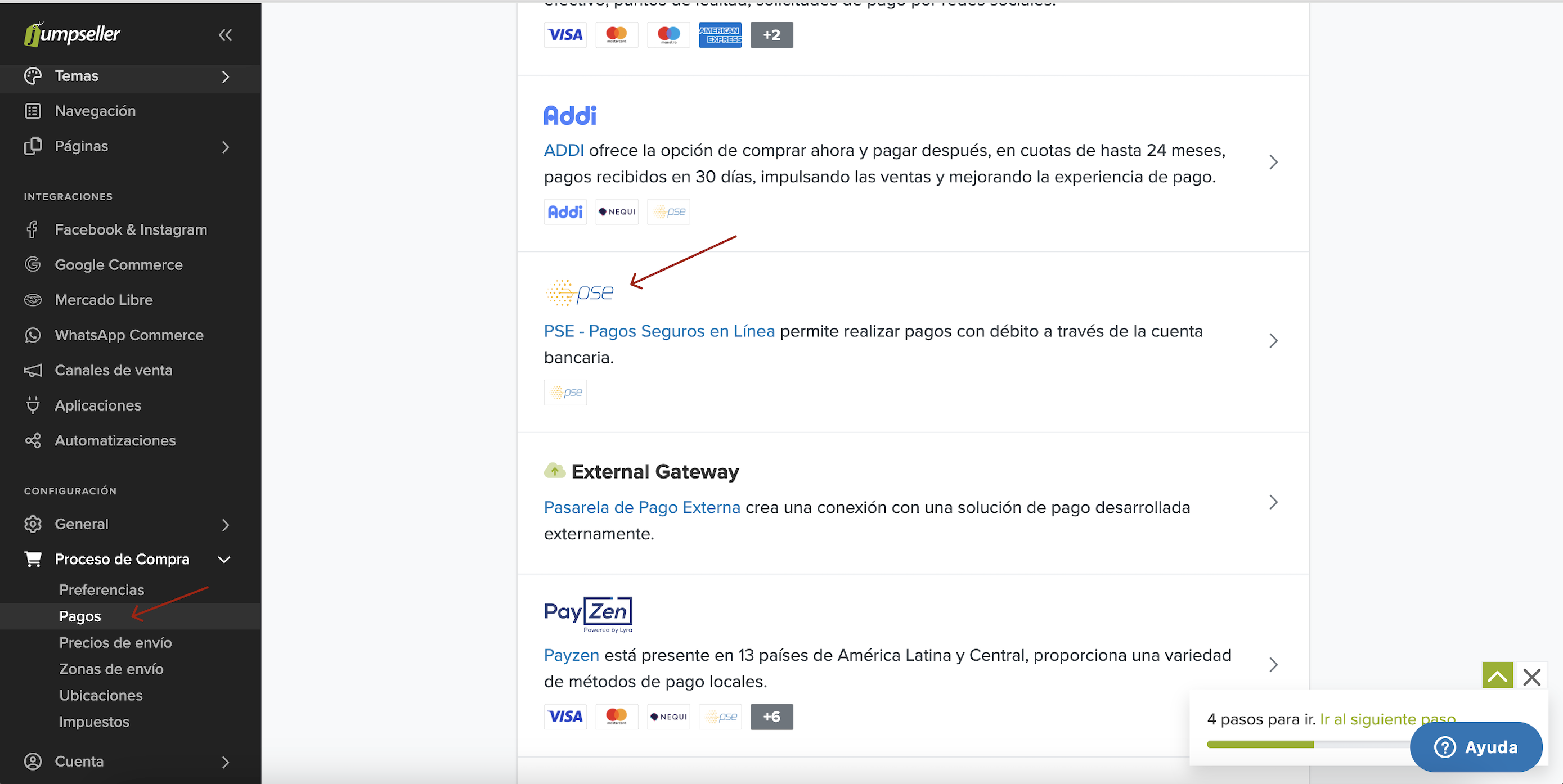Screen dimensions: 1563x784
Task: Collapse the sidebar with double-chevron icon
Action: tap(225, 35)
